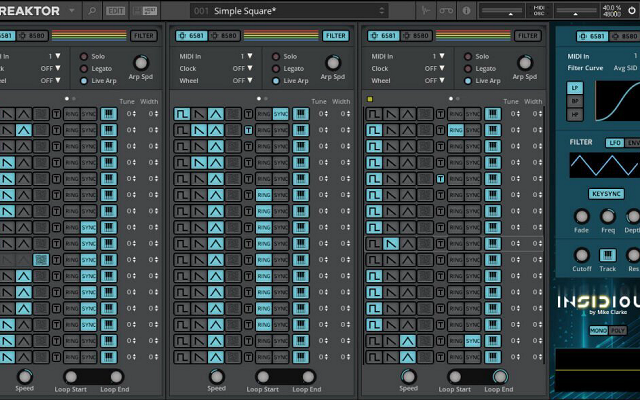The height and width of the screenshot is (400, 640).
Task: Step presets with the up/down arrows
Action: (382, 11)
